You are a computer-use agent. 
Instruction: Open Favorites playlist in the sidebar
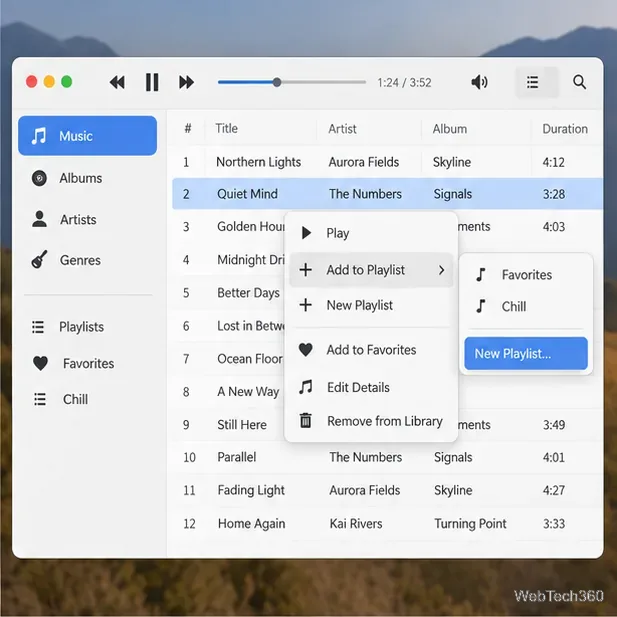click(87, 363)
